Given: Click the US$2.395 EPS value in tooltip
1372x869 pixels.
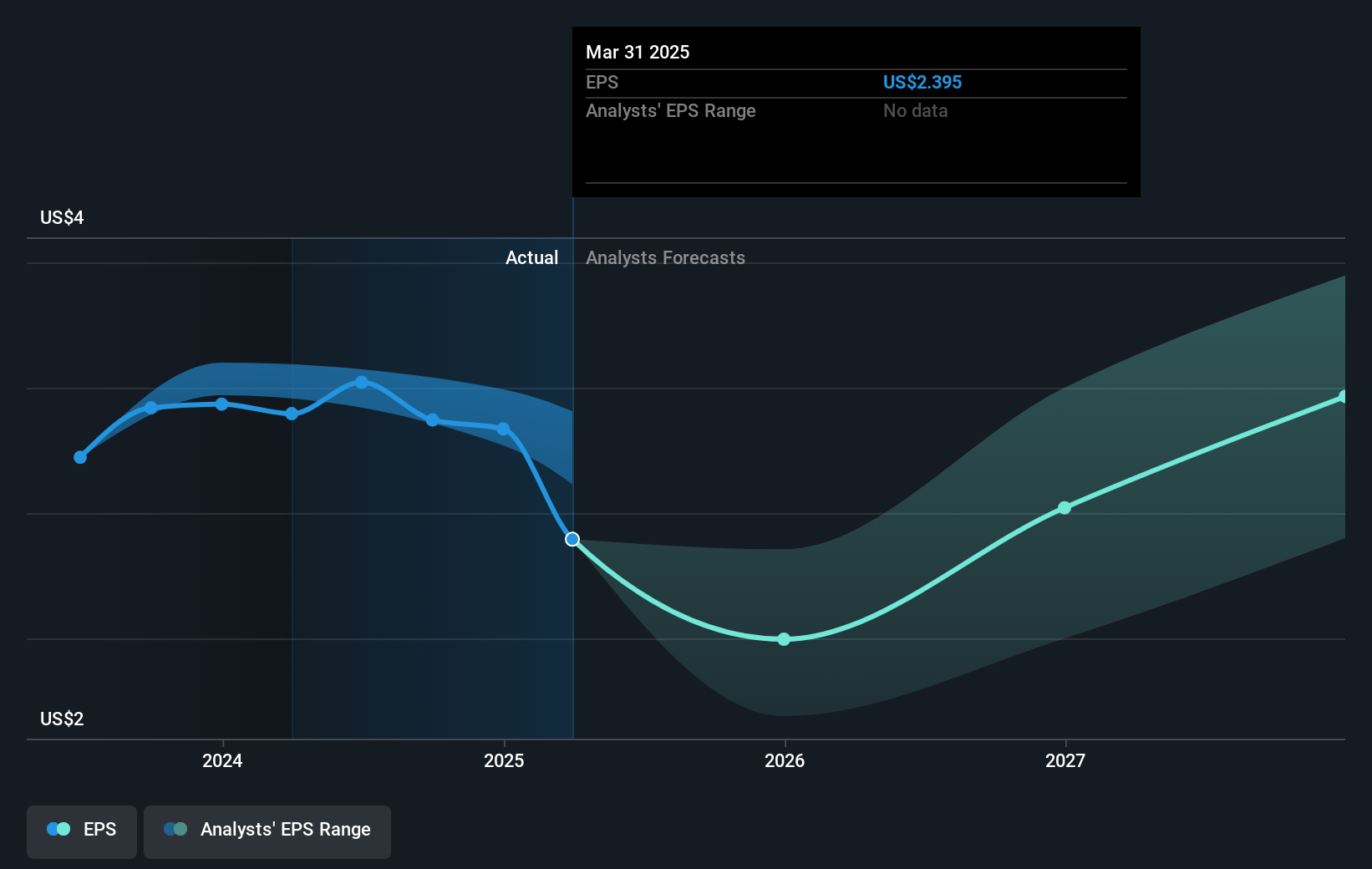Looking at the screenshot, I should [x=922, y=82].
